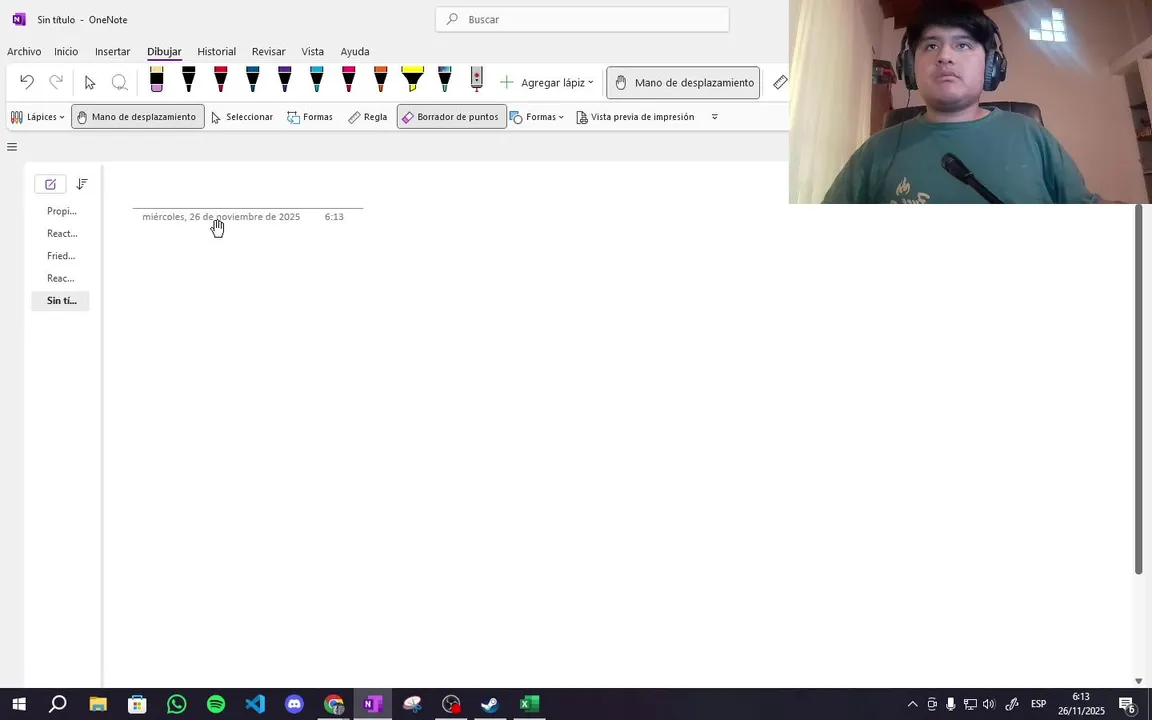
Task: Open the Archivo menu
Action: point(24,51)
